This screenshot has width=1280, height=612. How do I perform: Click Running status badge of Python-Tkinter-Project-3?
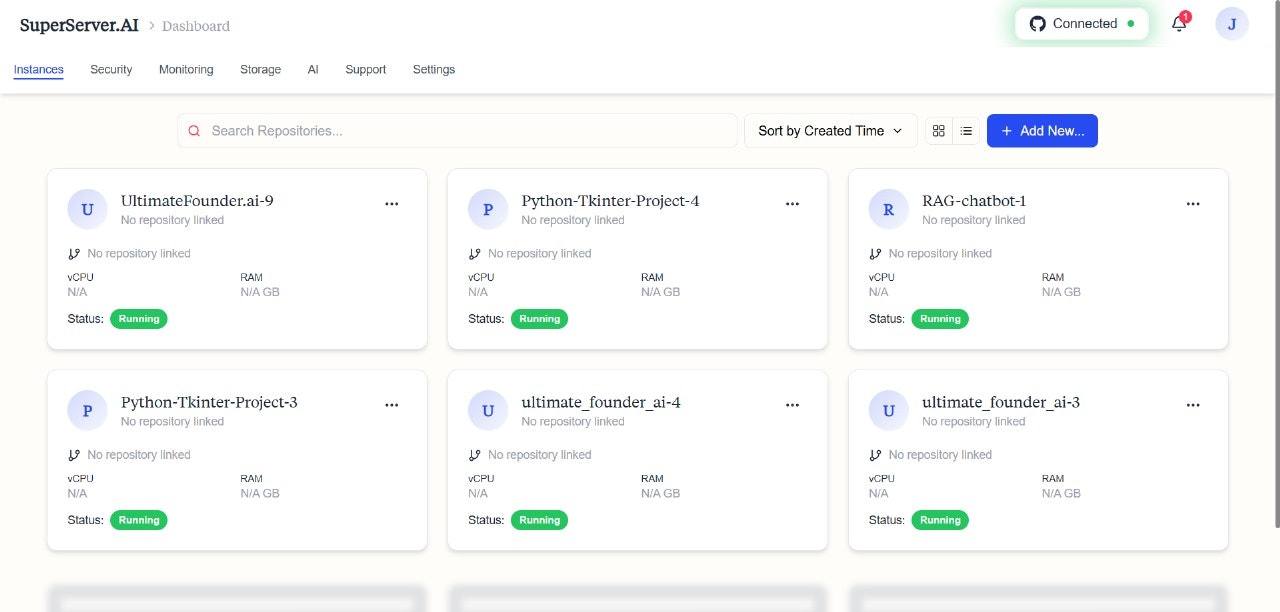pos(139,520)
